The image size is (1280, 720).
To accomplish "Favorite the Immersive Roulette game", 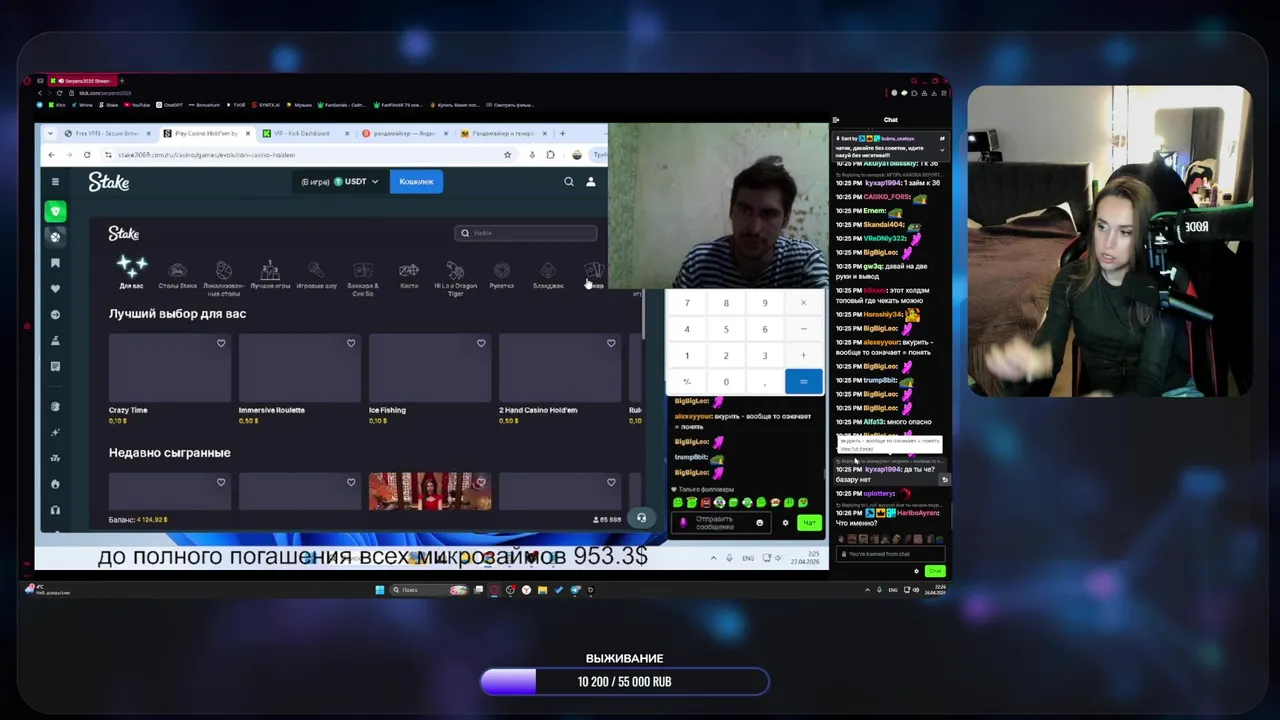I will (351, 343).
